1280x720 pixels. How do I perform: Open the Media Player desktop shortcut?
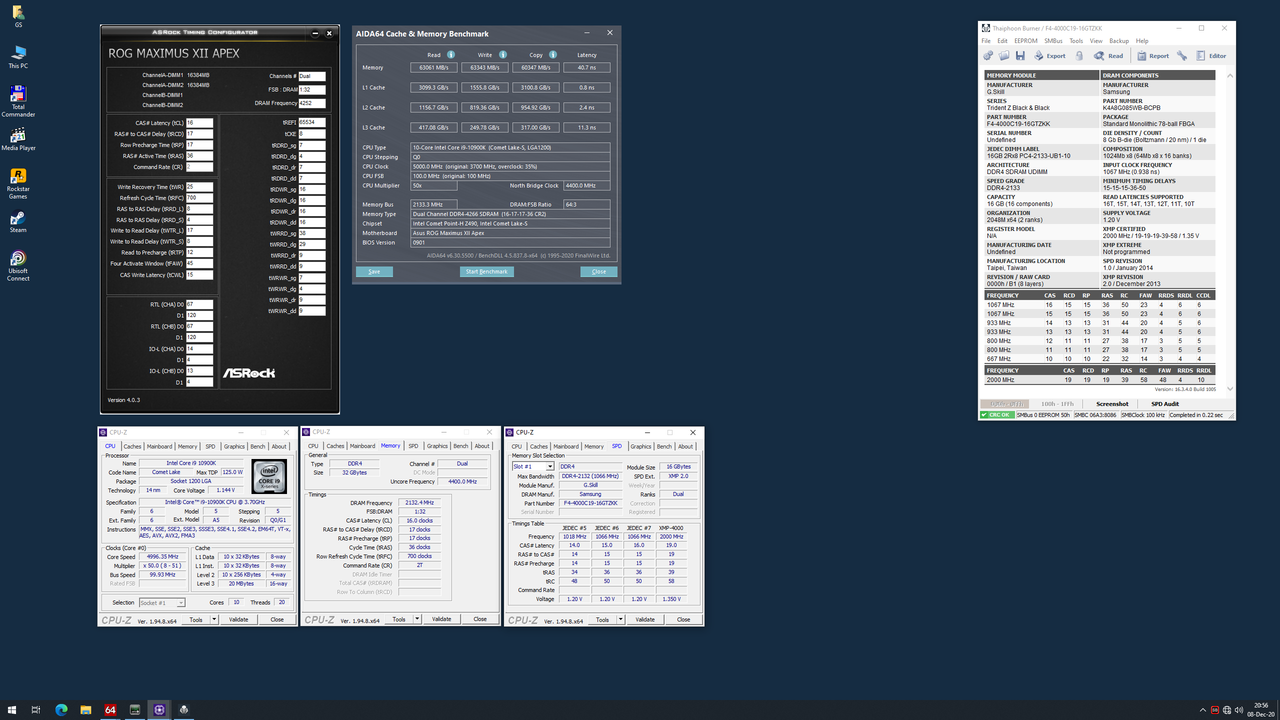[18, 139]
